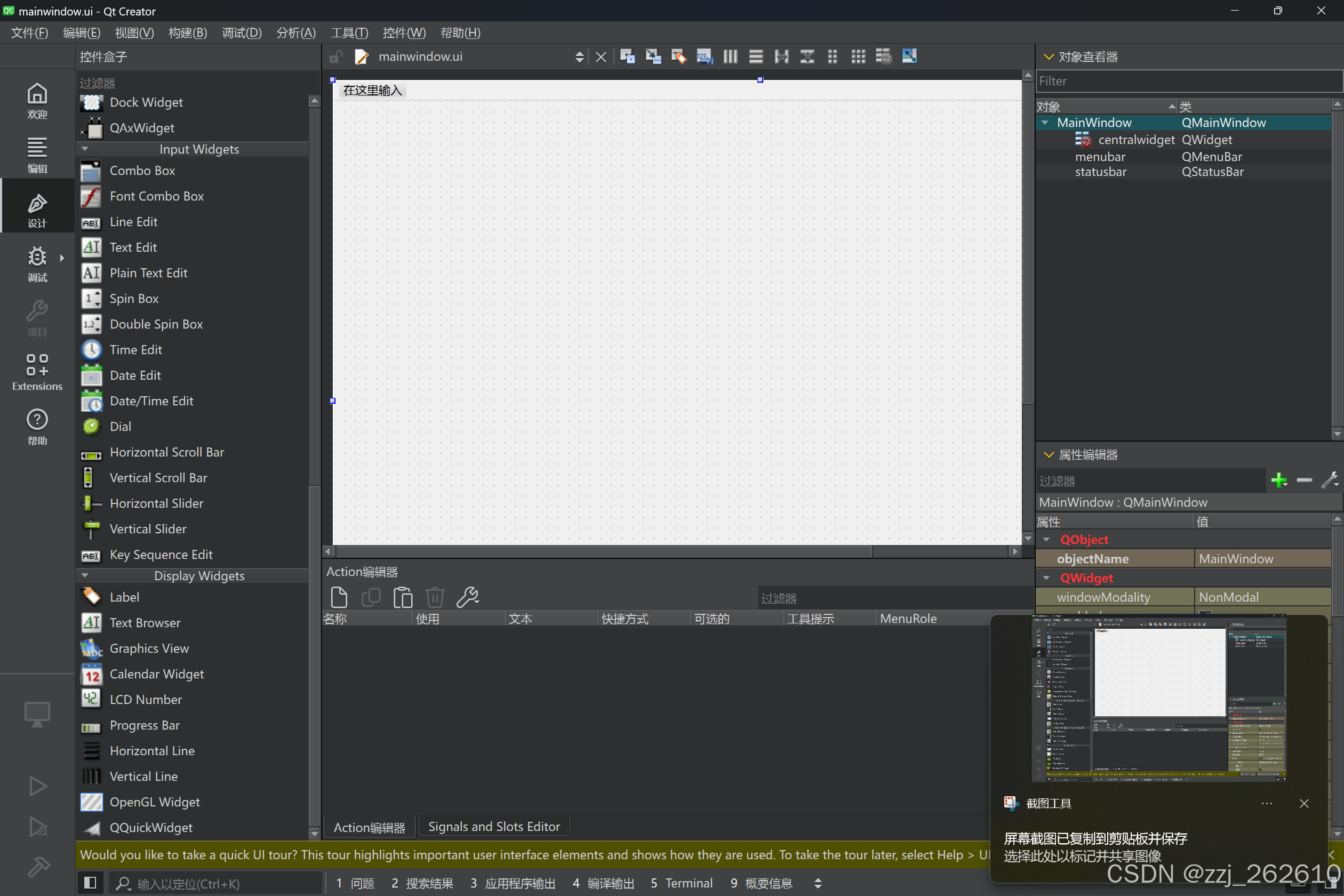The height and width of the screenshot is (896, 1344).
Task: Select centralwidget in the object tree
Action: click(x=1135, y=139)
